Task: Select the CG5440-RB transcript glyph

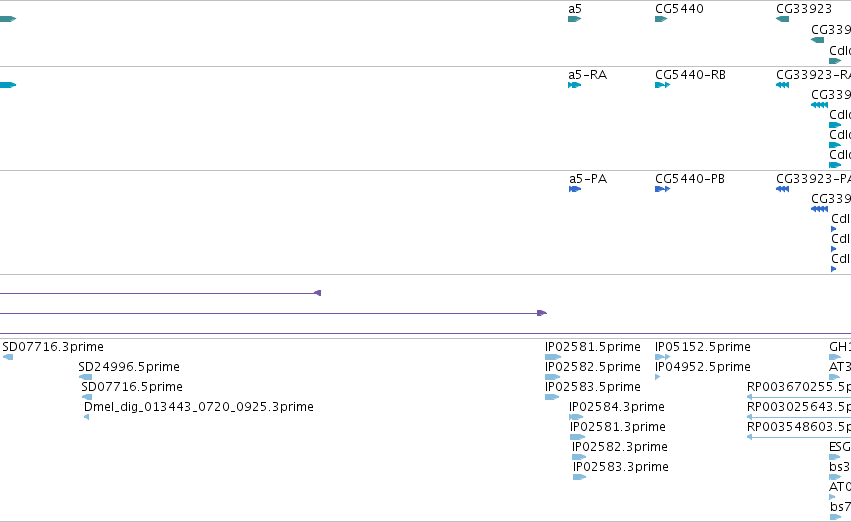Action: 663,85
